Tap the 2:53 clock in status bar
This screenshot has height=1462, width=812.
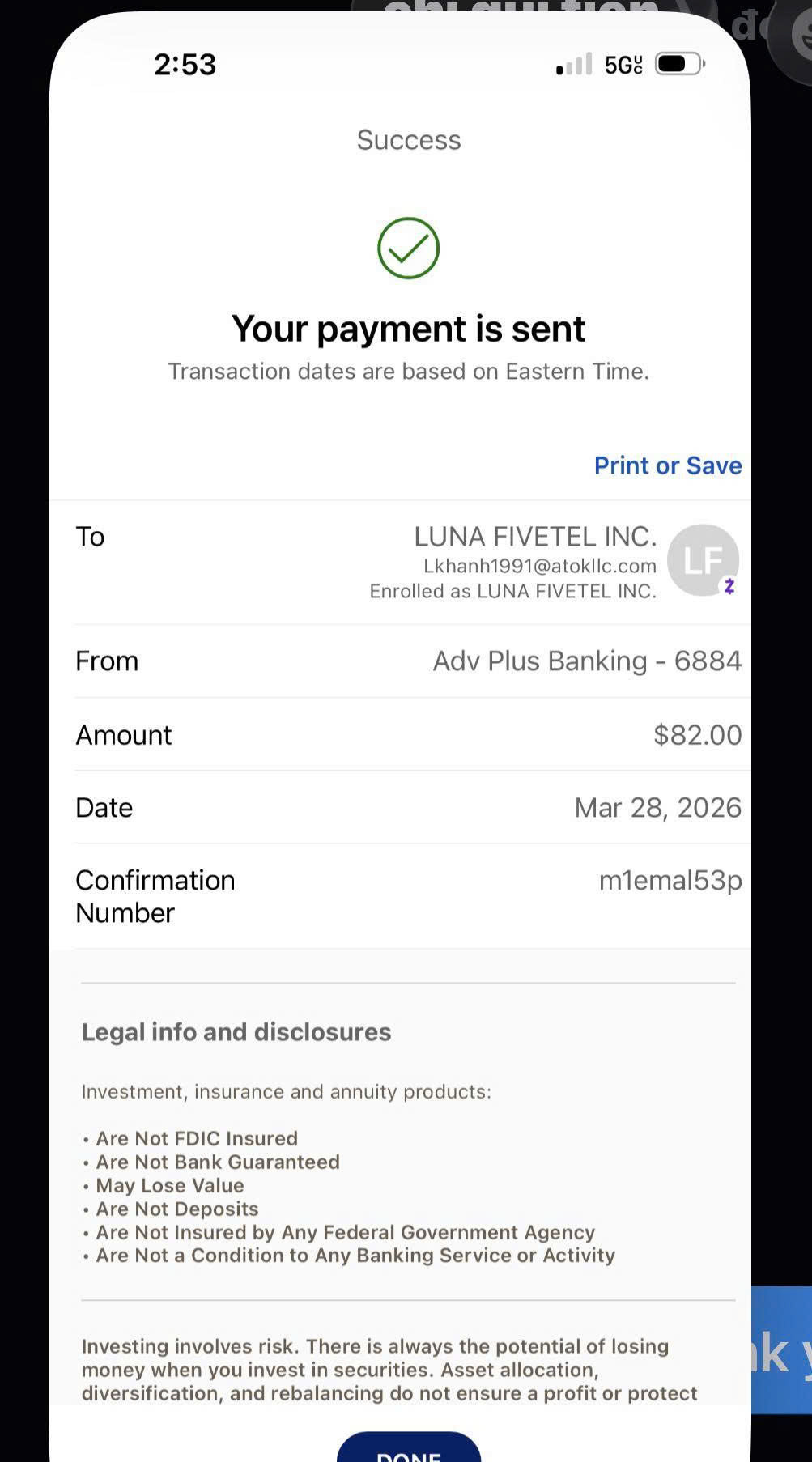point(185,65)
